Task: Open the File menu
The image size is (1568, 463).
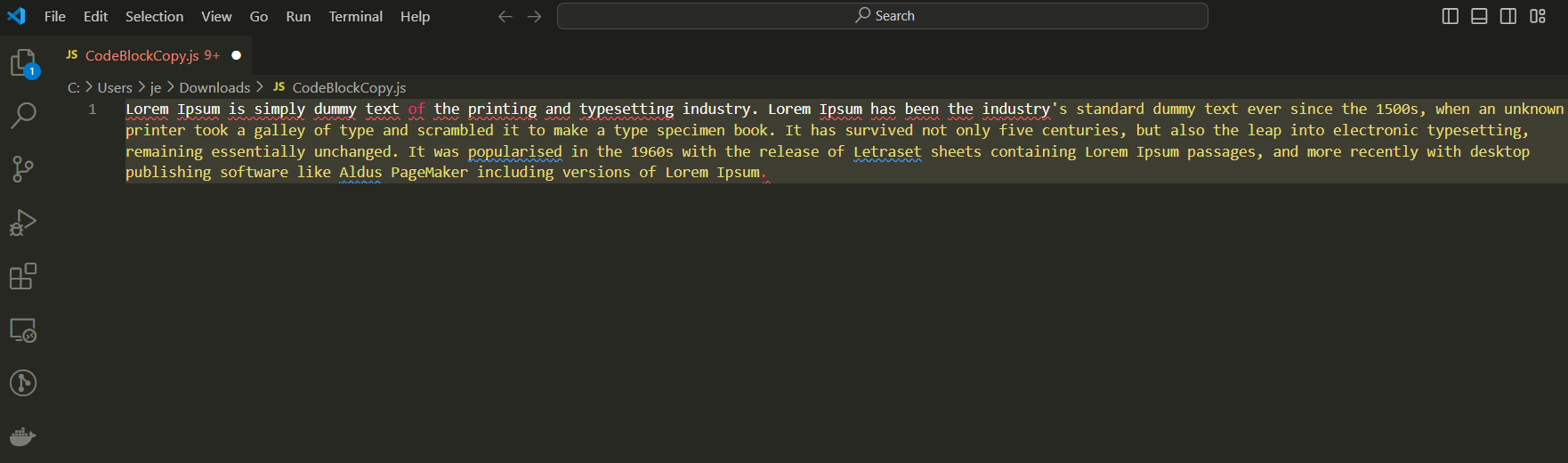Action: click(55, 16)
